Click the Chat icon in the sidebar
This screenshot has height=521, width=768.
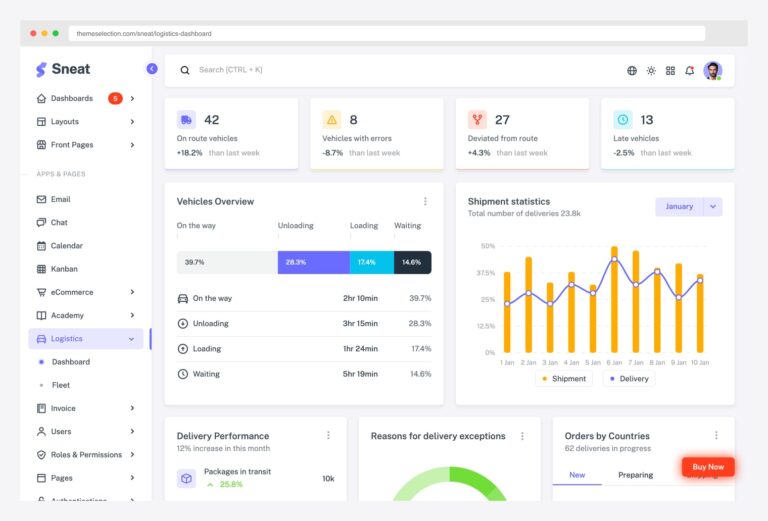(x=41, y=222)
